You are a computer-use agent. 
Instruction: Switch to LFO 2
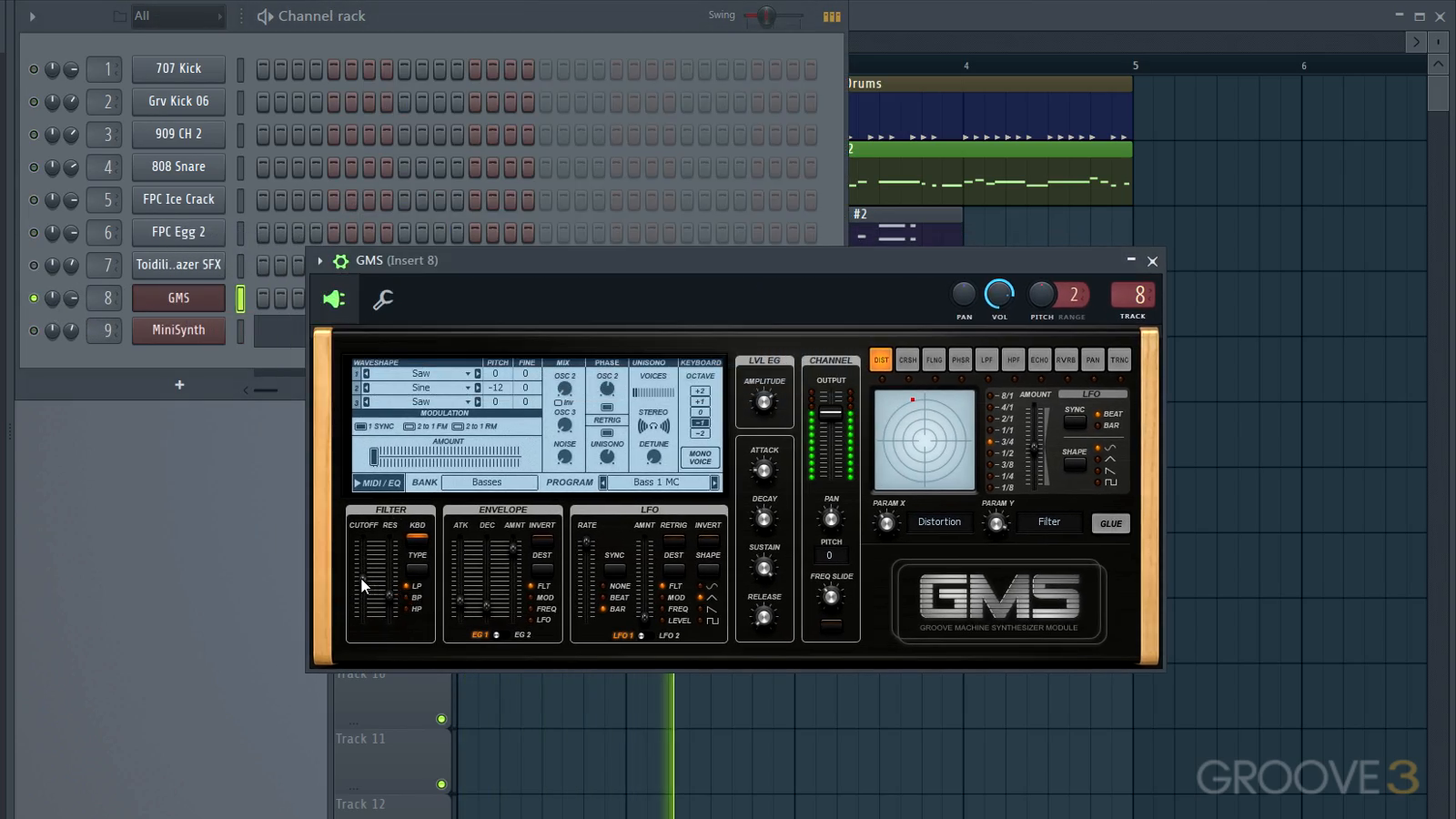coord(669,636)
